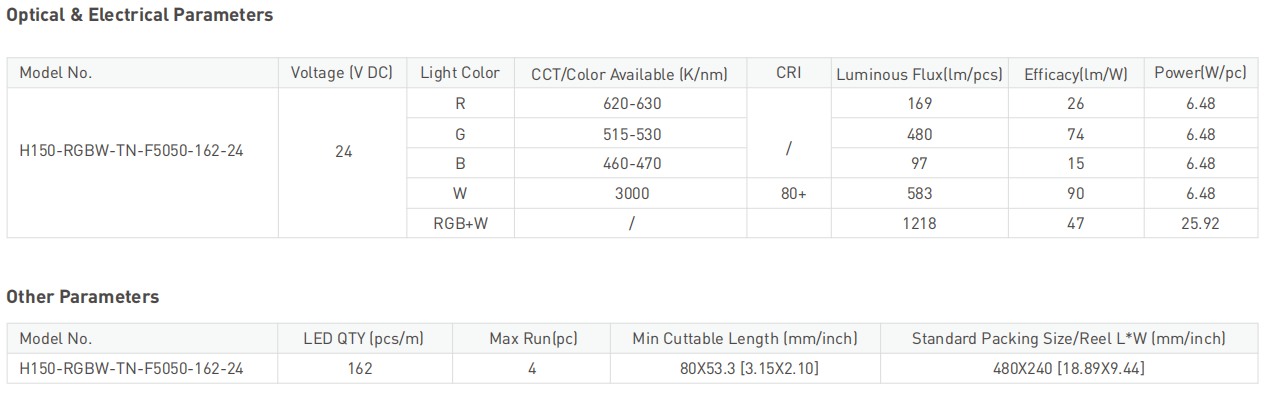Click the Optical & Electrical Parameters heading

[x=140, y=15]
